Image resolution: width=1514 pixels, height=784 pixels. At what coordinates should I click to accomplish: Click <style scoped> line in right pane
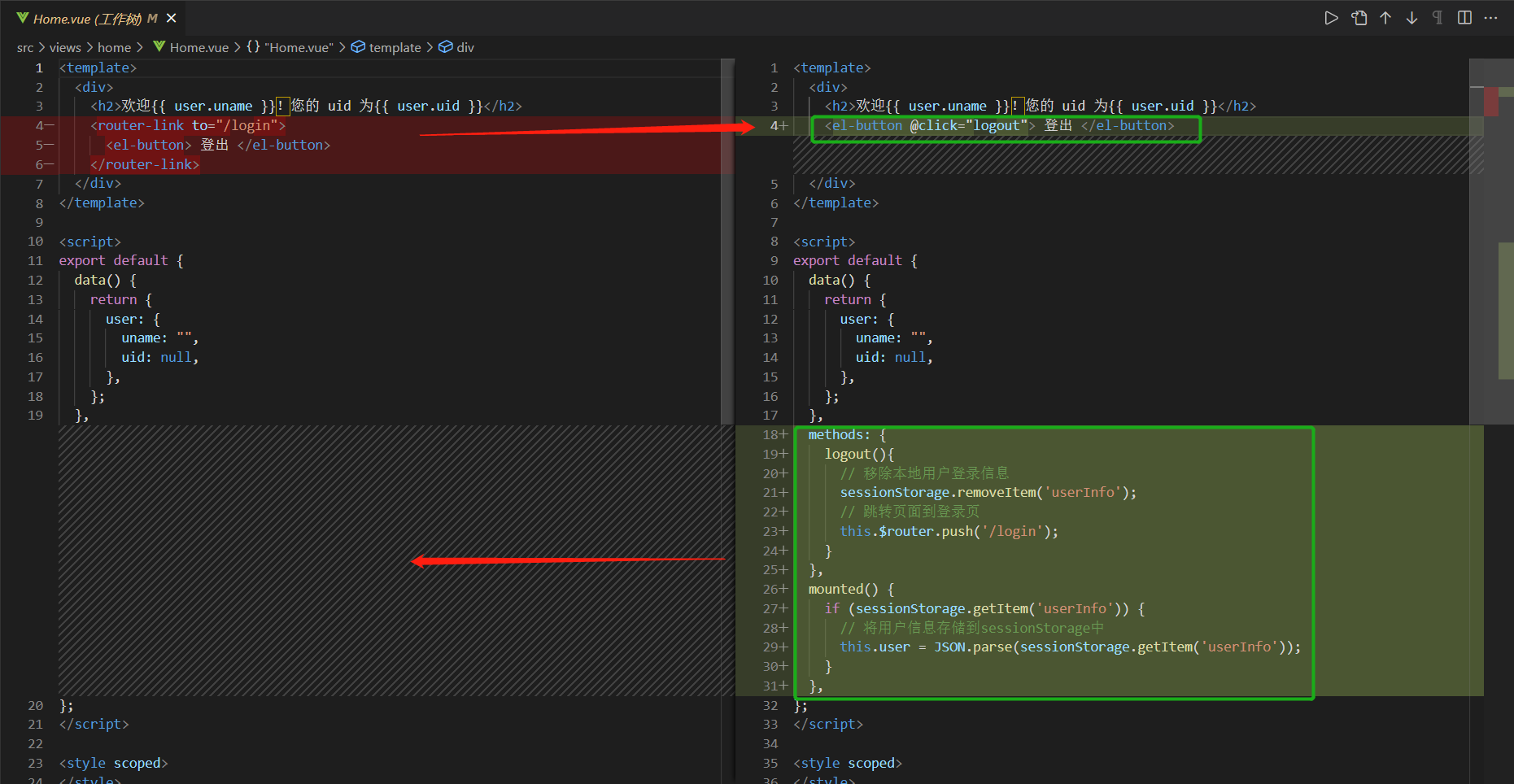point(848,764)
